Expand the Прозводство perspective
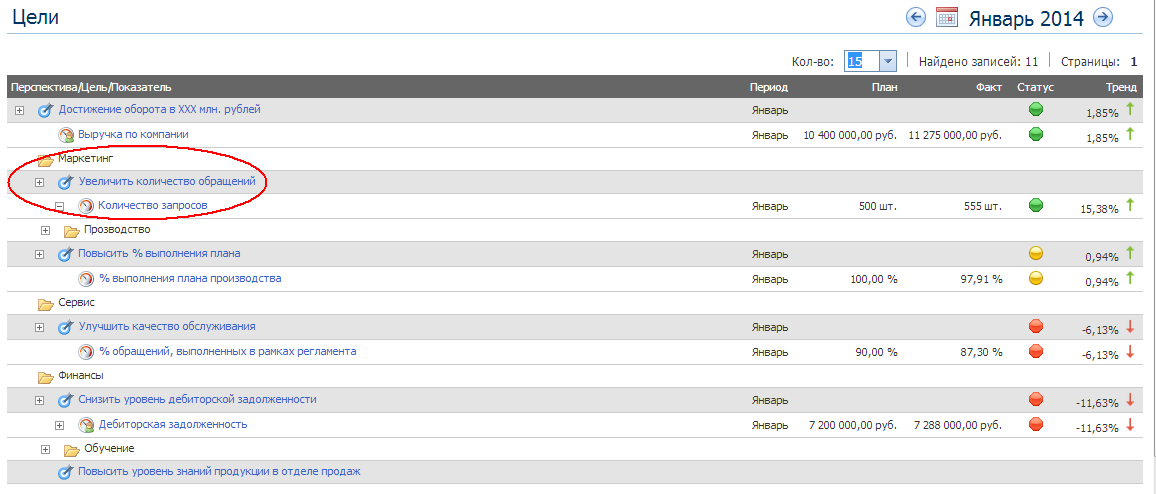 pyautogui.click(x=45, y=230)
